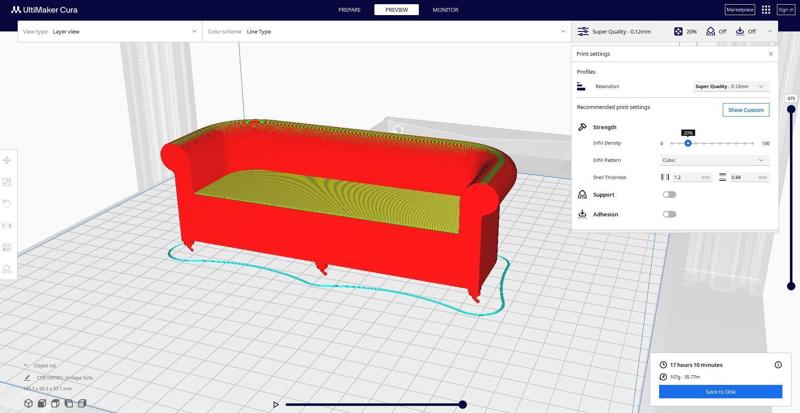Switch to the MONITOR stage
The width and height of the screenshot is (800, 413).
point(445,10)
